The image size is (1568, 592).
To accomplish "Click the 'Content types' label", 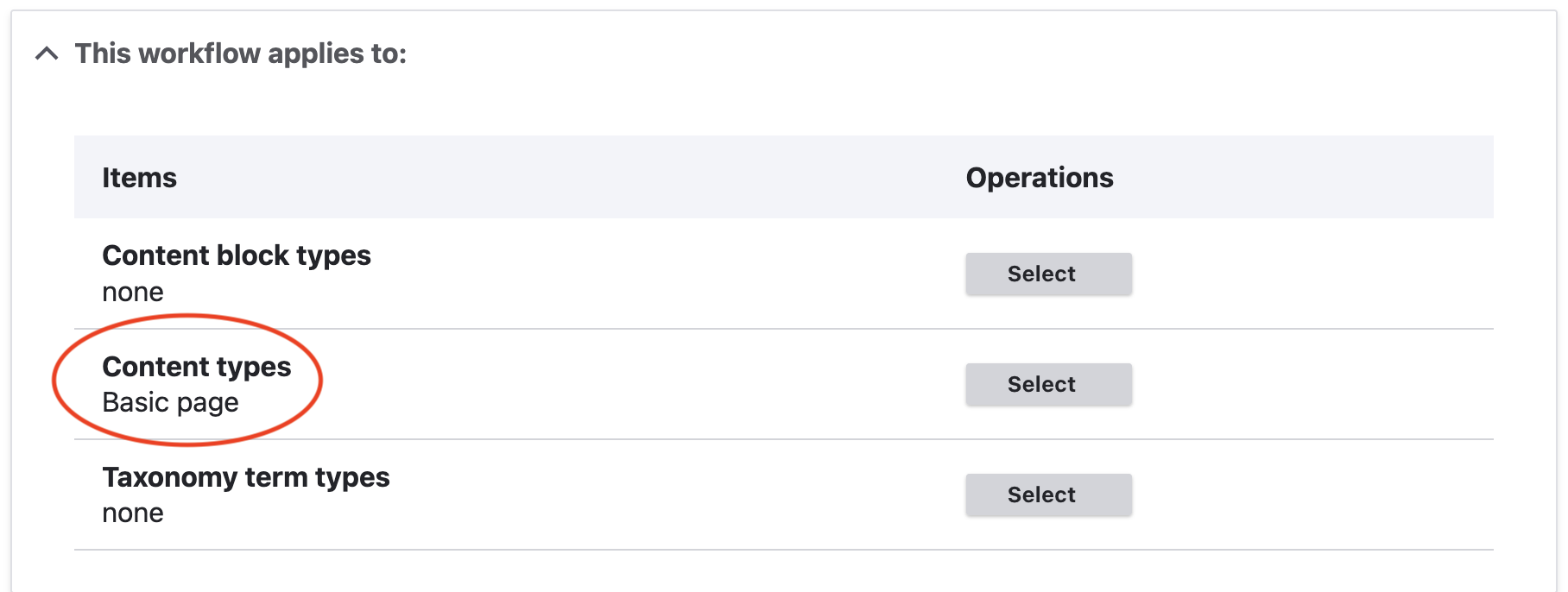I will point(196,367).
